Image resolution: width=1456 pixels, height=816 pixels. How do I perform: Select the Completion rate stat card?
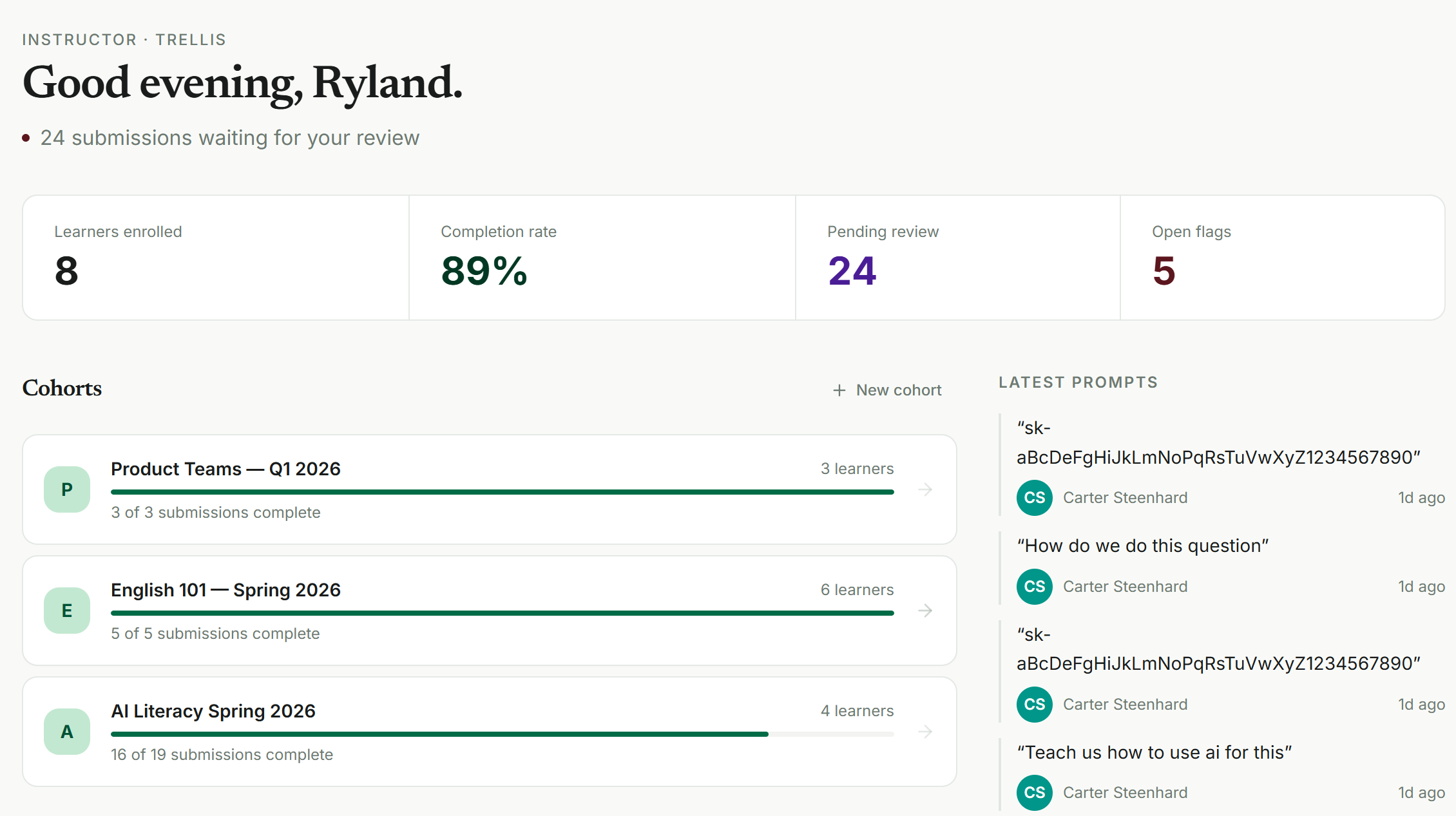[602, 258]
